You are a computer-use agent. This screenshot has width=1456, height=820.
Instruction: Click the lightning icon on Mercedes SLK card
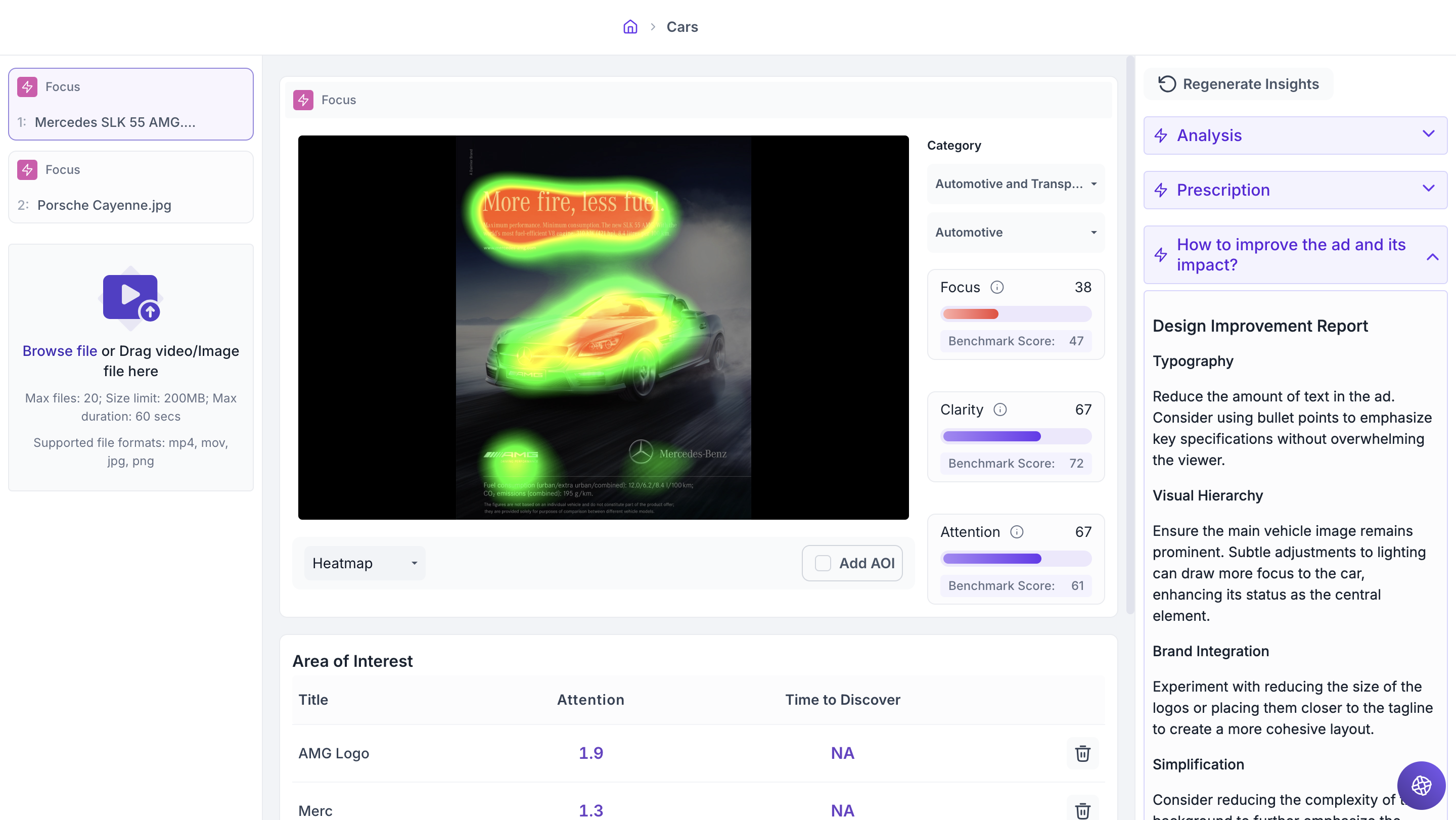point(27,86)
